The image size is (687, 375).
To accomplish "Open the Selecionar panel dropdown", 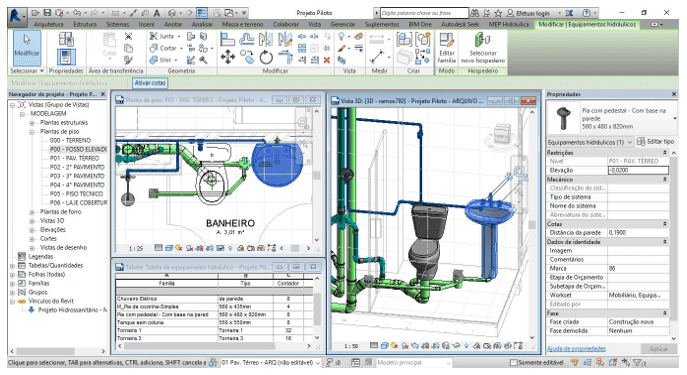I will (27, 71).
